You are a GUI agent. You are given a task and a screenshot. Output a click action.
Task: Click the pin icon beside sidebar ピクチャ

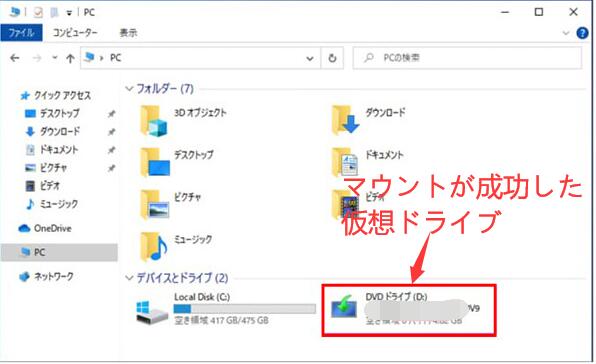pos(111,168)
